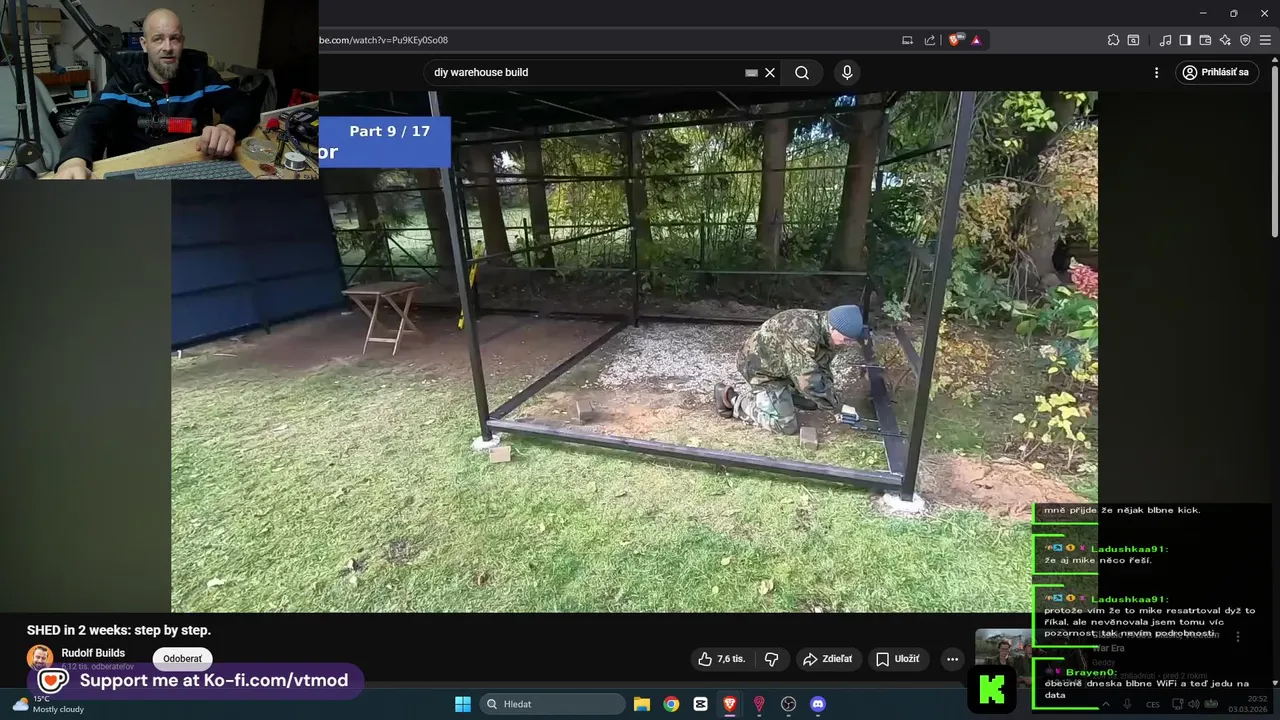Viewport: 1280px width, 720px height.
Task: Open the on-screen keyboard icon in search box
Action: pos(751,72)
